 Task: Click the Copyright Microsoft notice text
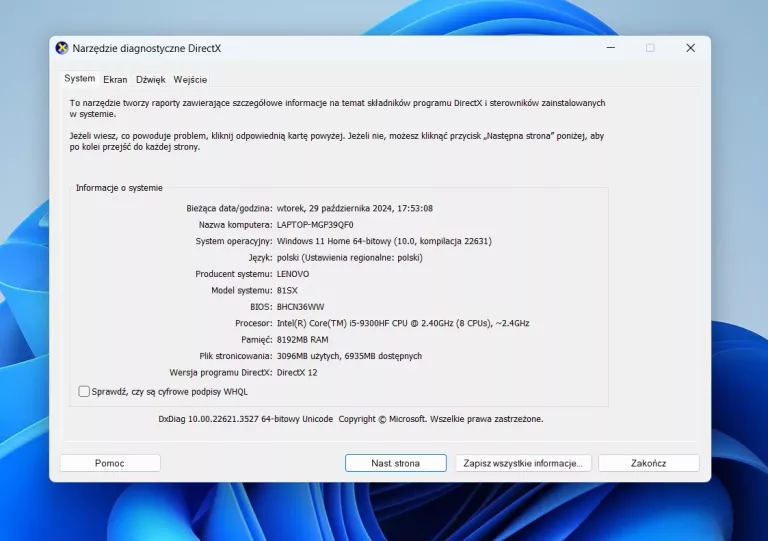coord(441,419)
